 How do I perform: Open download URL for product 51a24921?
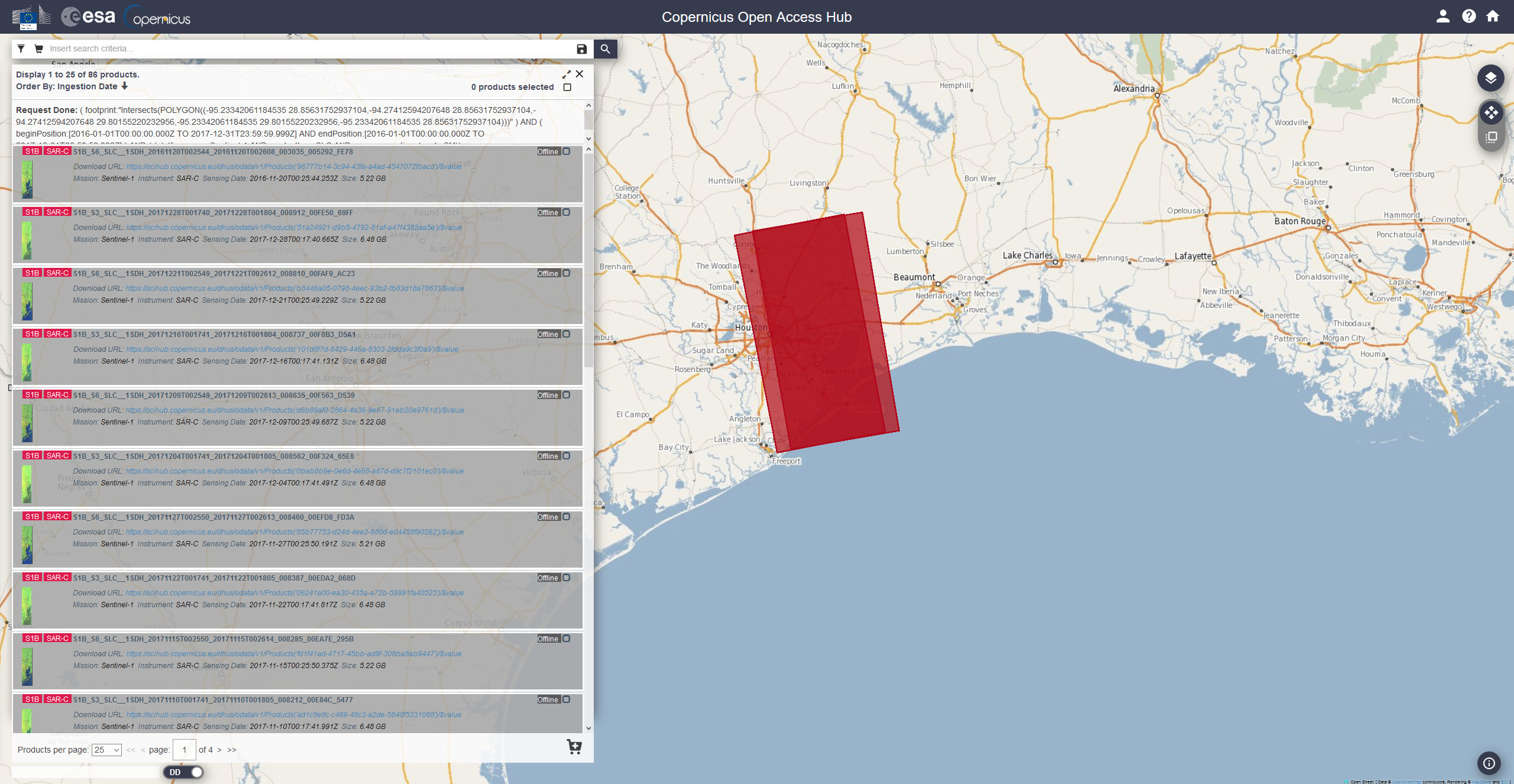[x=295, y=228]
